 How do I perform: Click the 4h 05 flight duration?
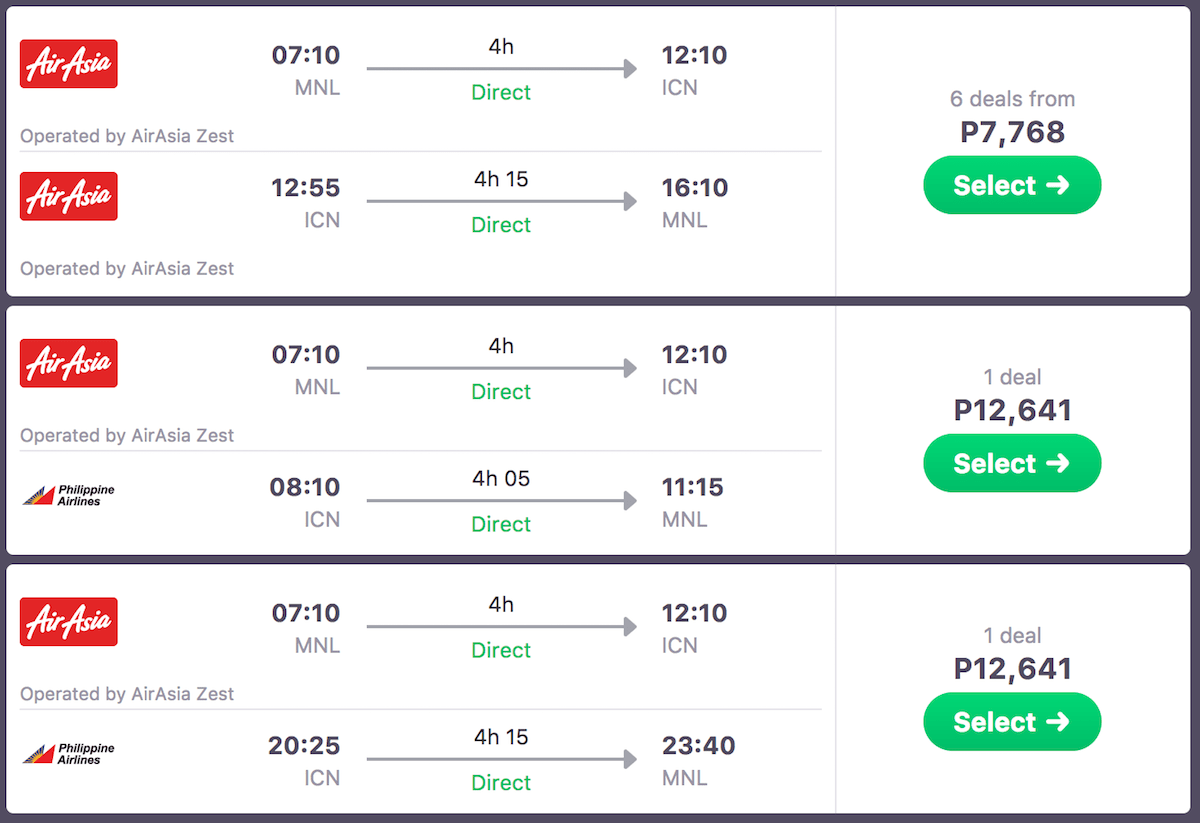(x=501, y=478)
